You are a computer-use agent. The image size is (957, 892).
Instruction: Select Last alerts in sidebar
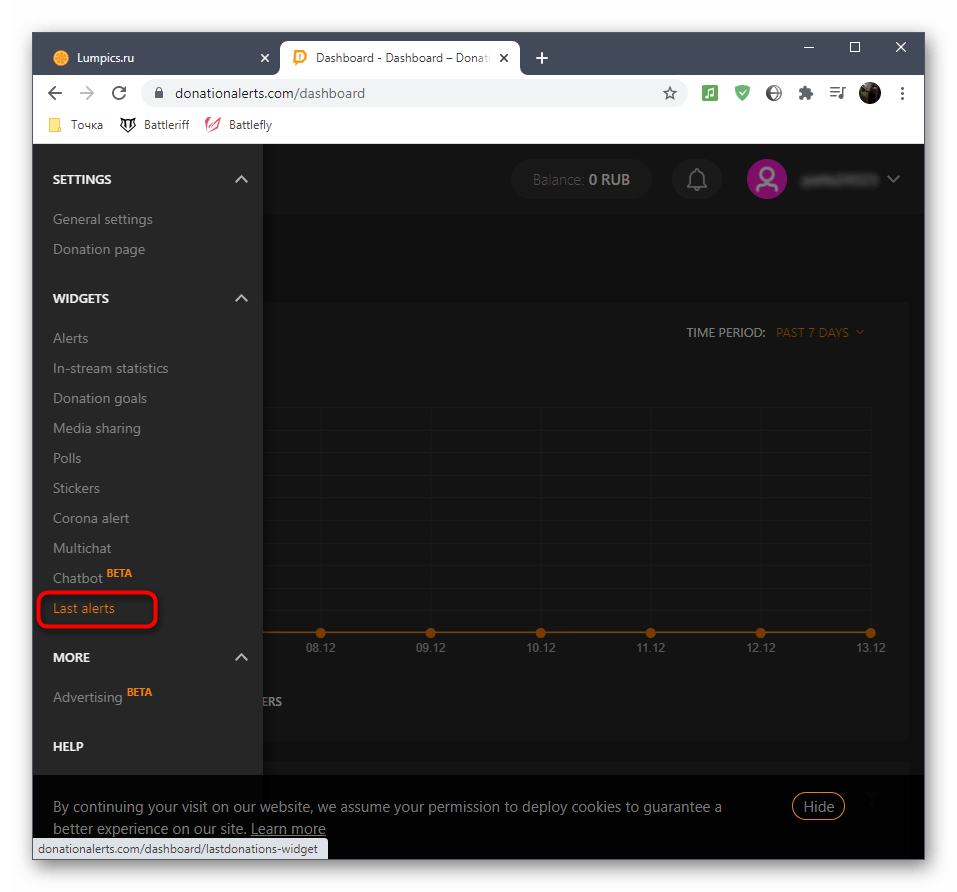pos(84,609)
